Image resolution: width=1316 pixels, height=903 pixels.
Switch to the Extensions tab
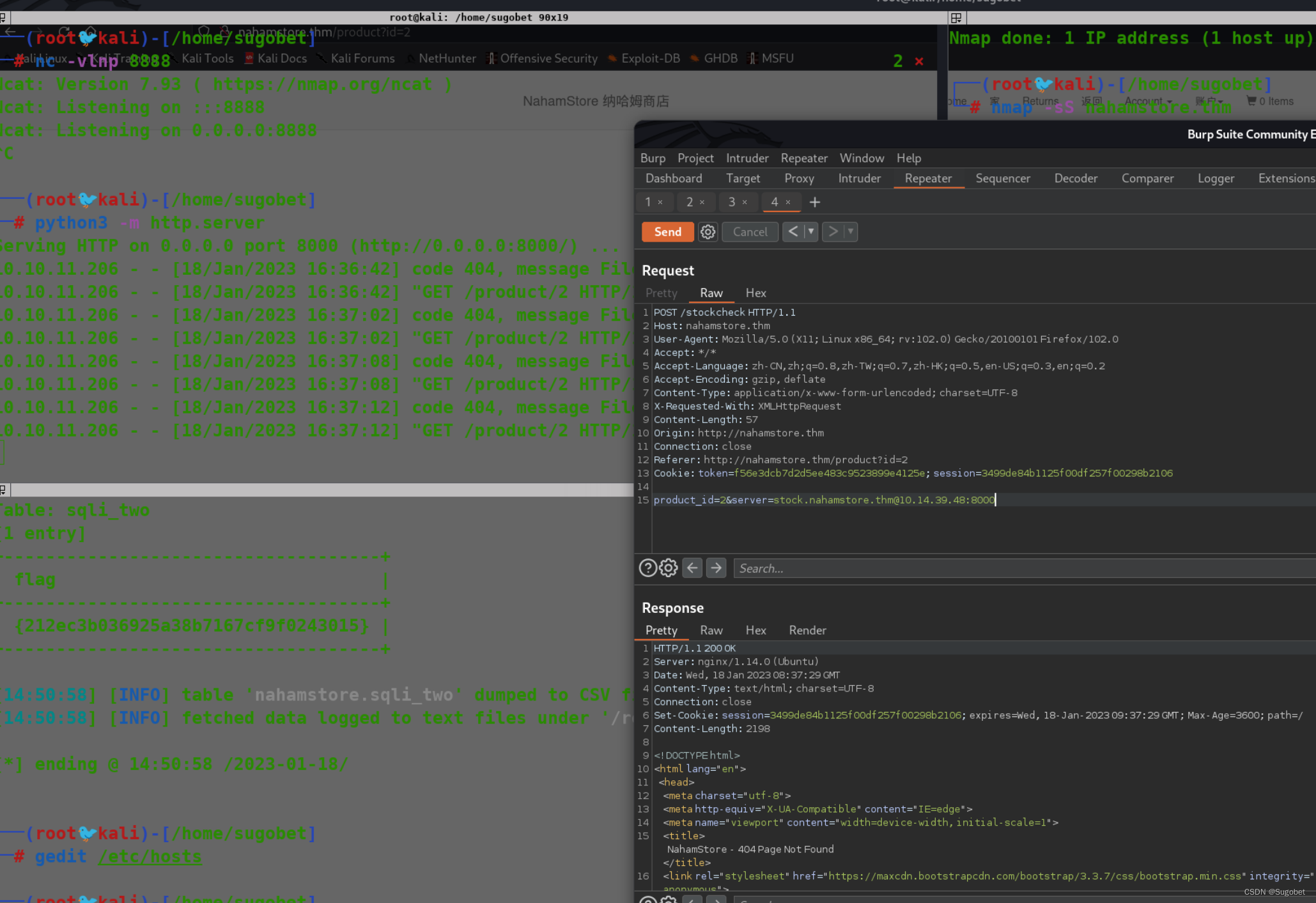(1286, 178)
